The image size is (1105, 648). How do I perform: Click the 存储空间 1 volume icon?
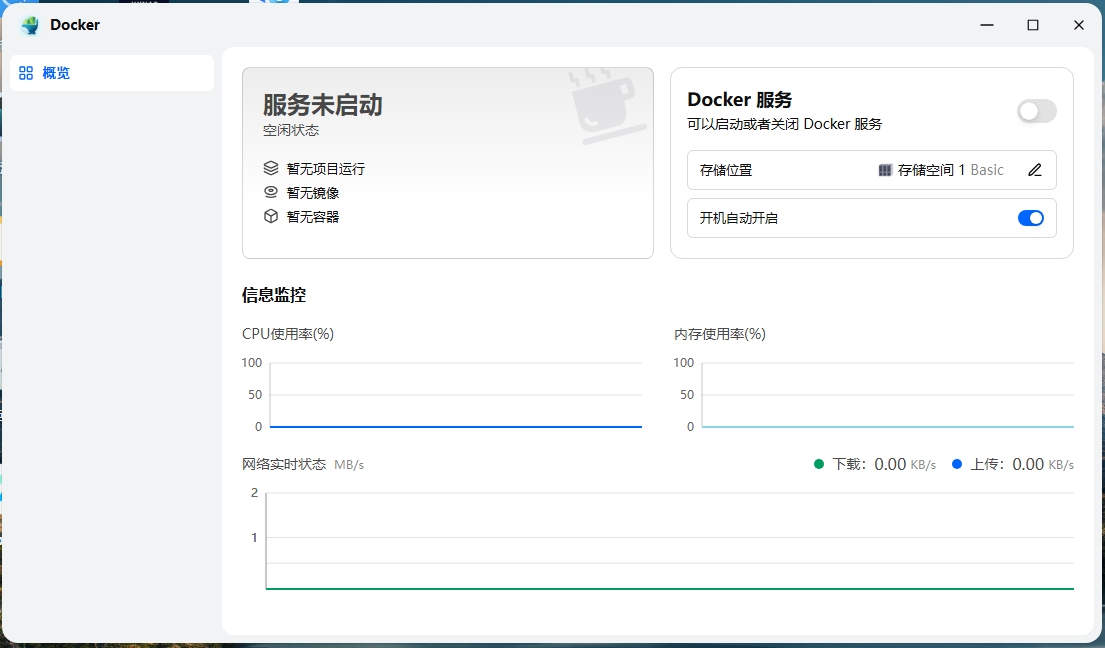pyautogui.click(x=885, y=170)
